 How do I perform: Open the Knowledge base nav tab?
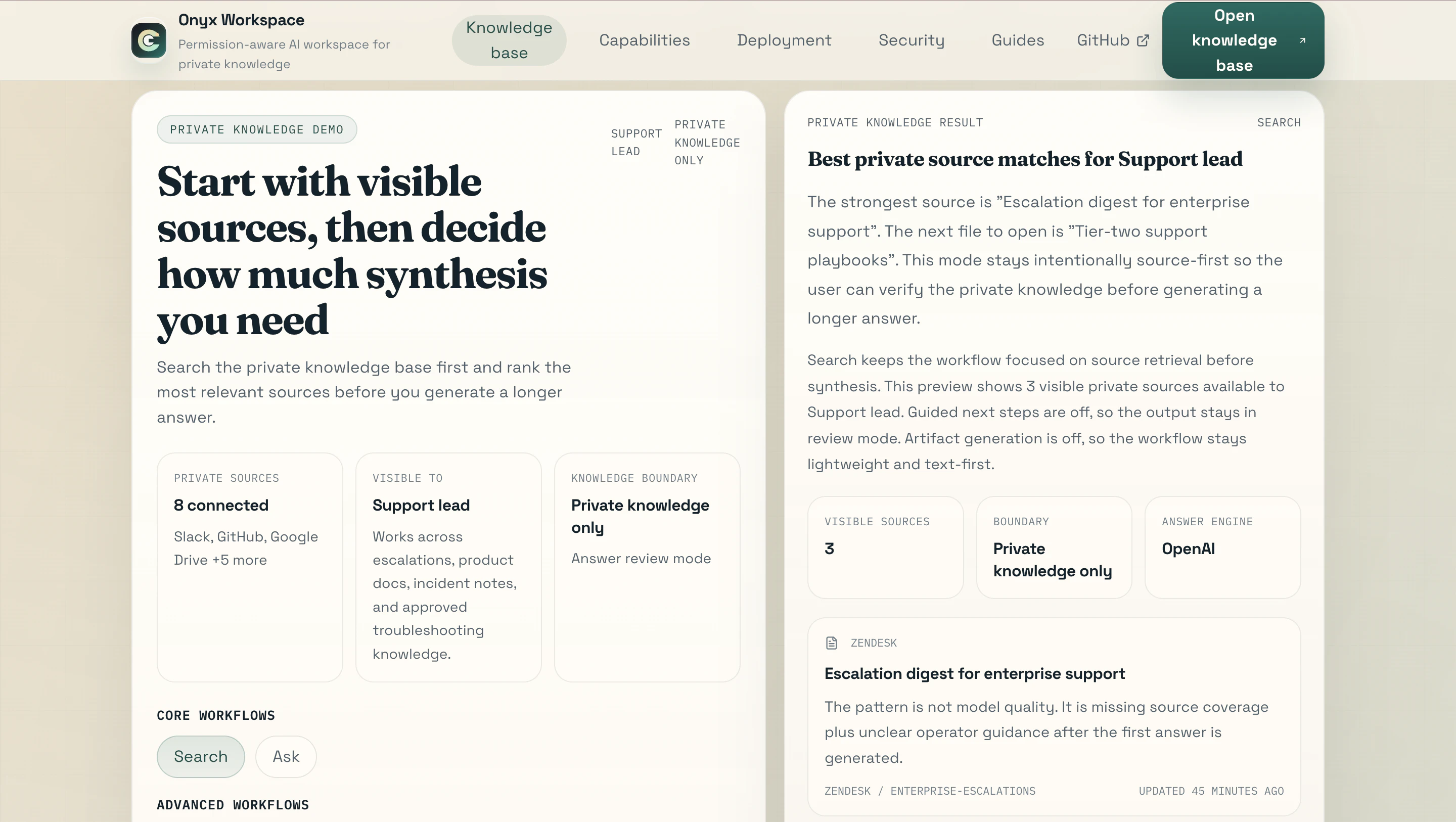point(509,40)
